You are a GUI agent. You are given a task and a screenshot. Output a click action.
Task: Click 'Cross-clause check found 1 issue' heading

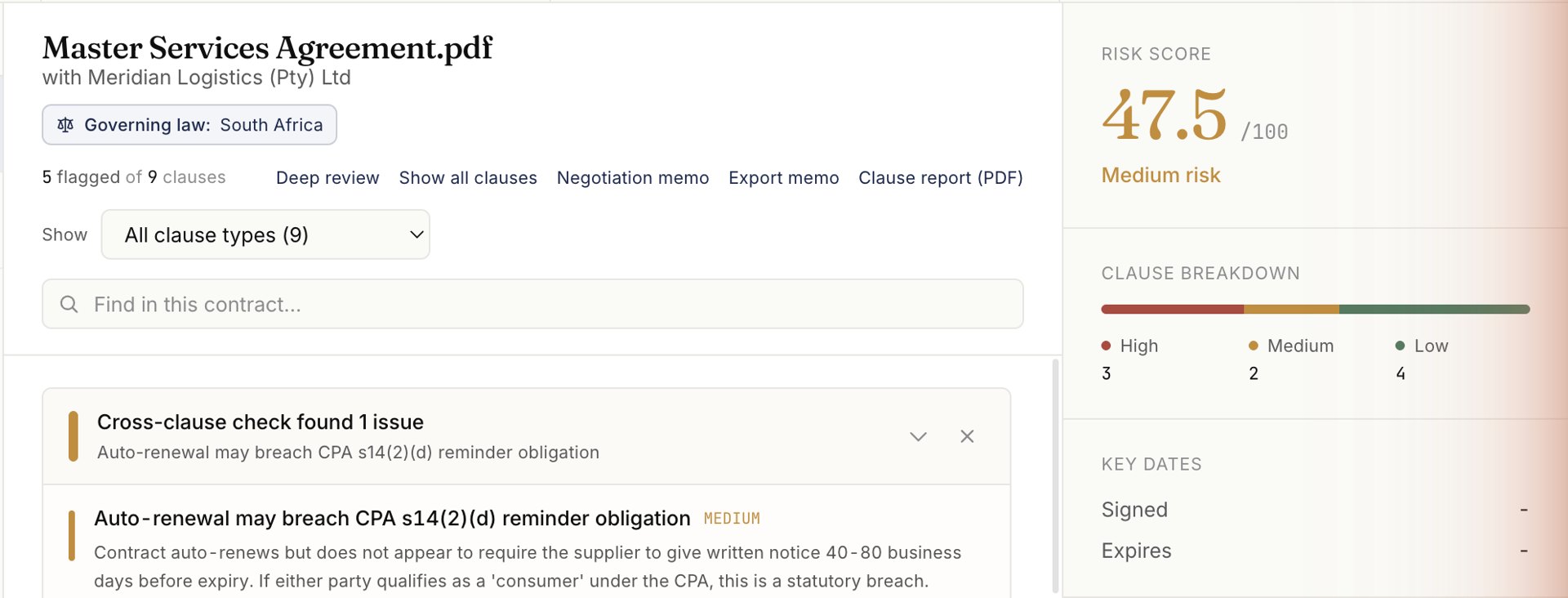[x=261, y=422]
